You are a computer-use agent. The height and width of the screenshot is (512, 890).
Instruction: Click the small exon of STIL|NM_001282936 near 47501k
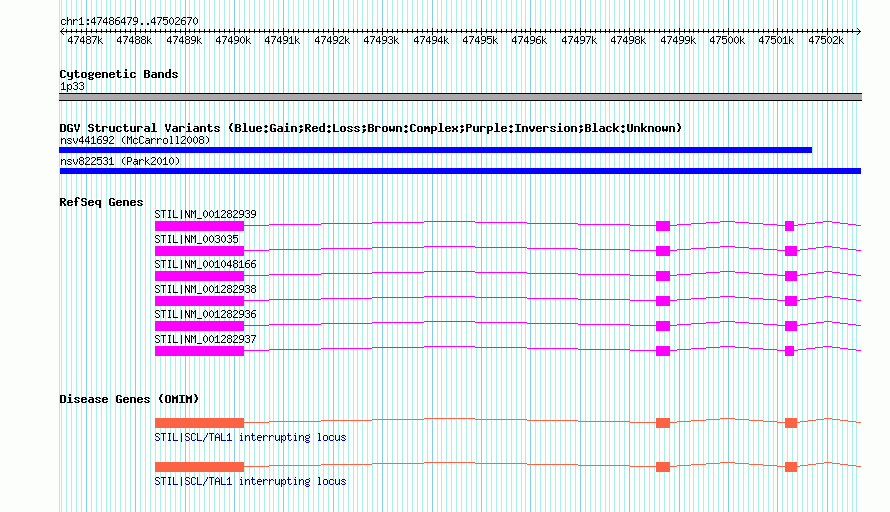click(x=791, y=326)
